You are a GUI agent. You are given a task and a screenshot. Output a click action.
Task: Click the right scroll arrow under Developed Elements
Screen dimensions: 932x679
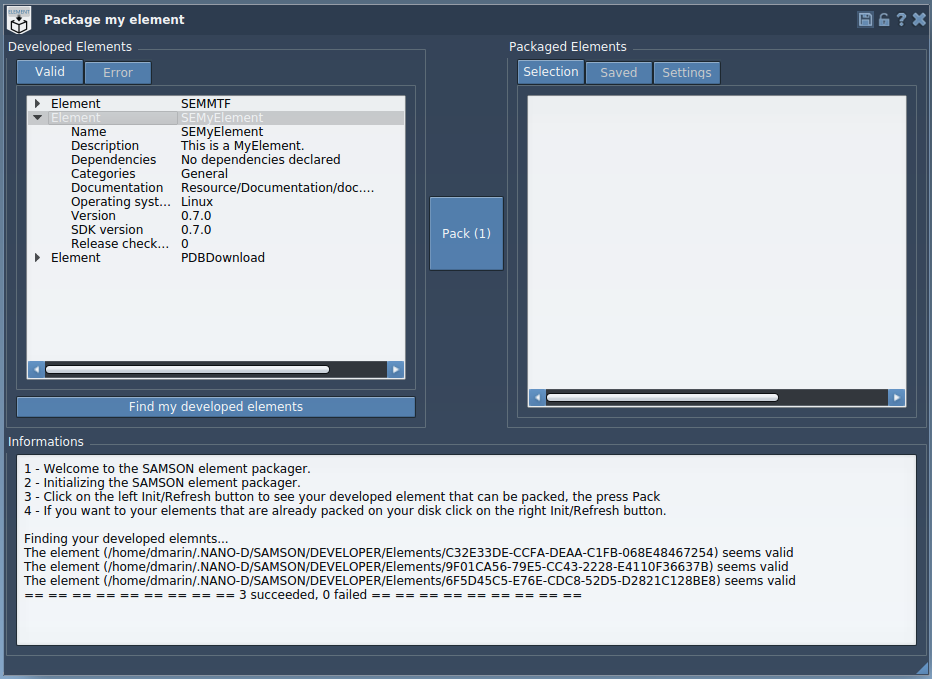[x=396, y=369]
